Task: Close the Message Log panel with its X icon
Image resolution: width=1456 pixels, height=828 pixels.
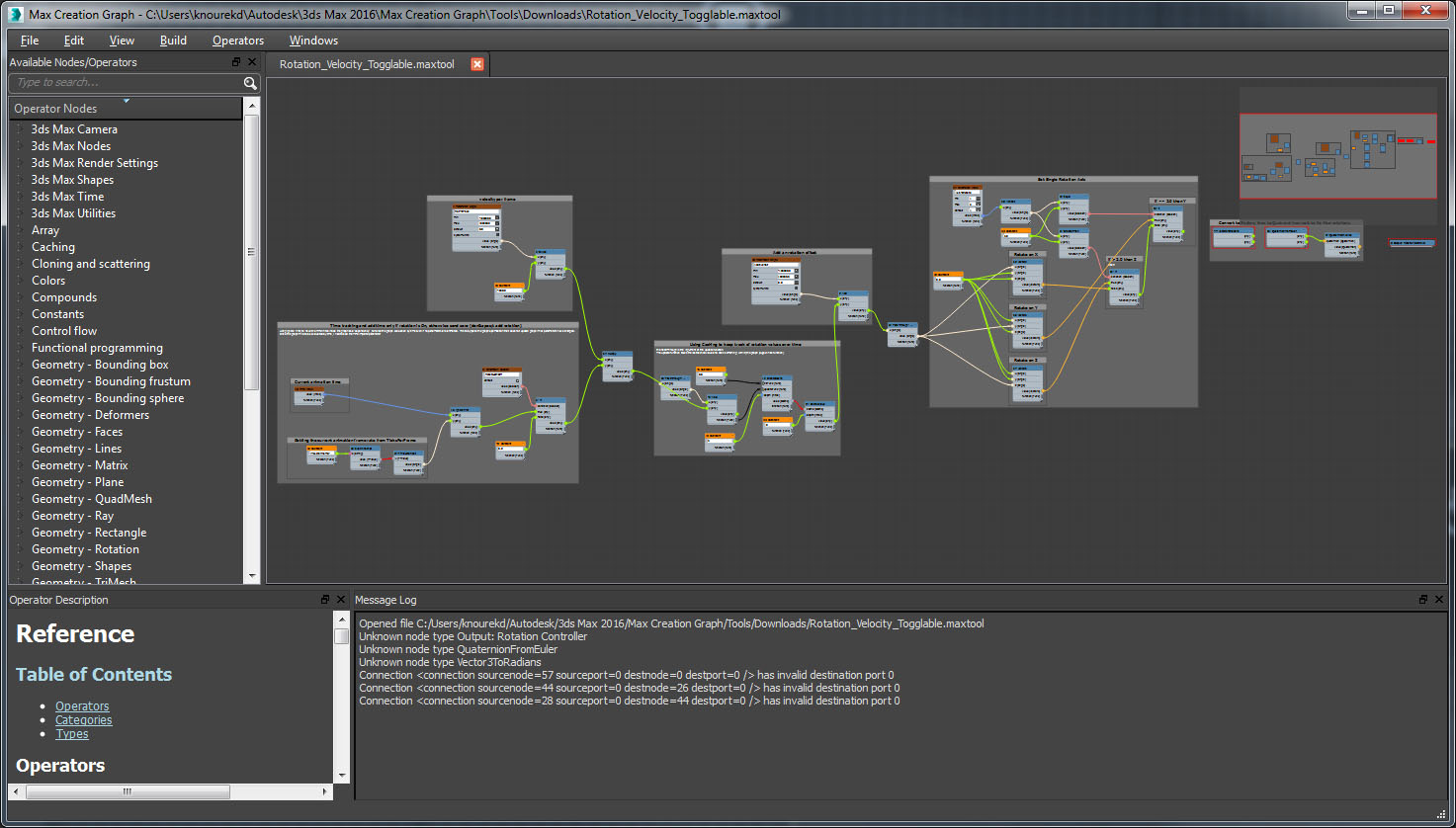Action: pyautogui.click(x=1439, y=599)
